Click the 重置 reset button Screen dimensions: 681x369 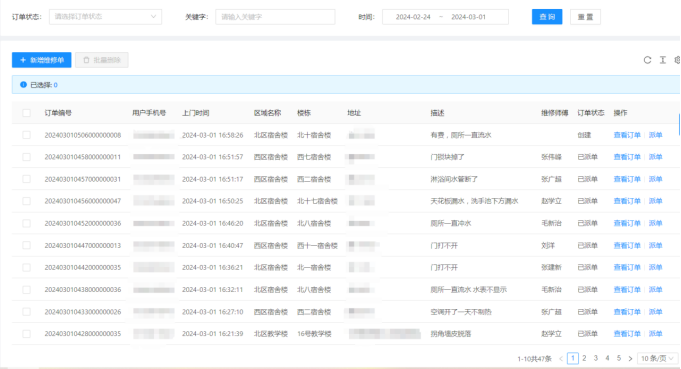(x=585, y=17)
